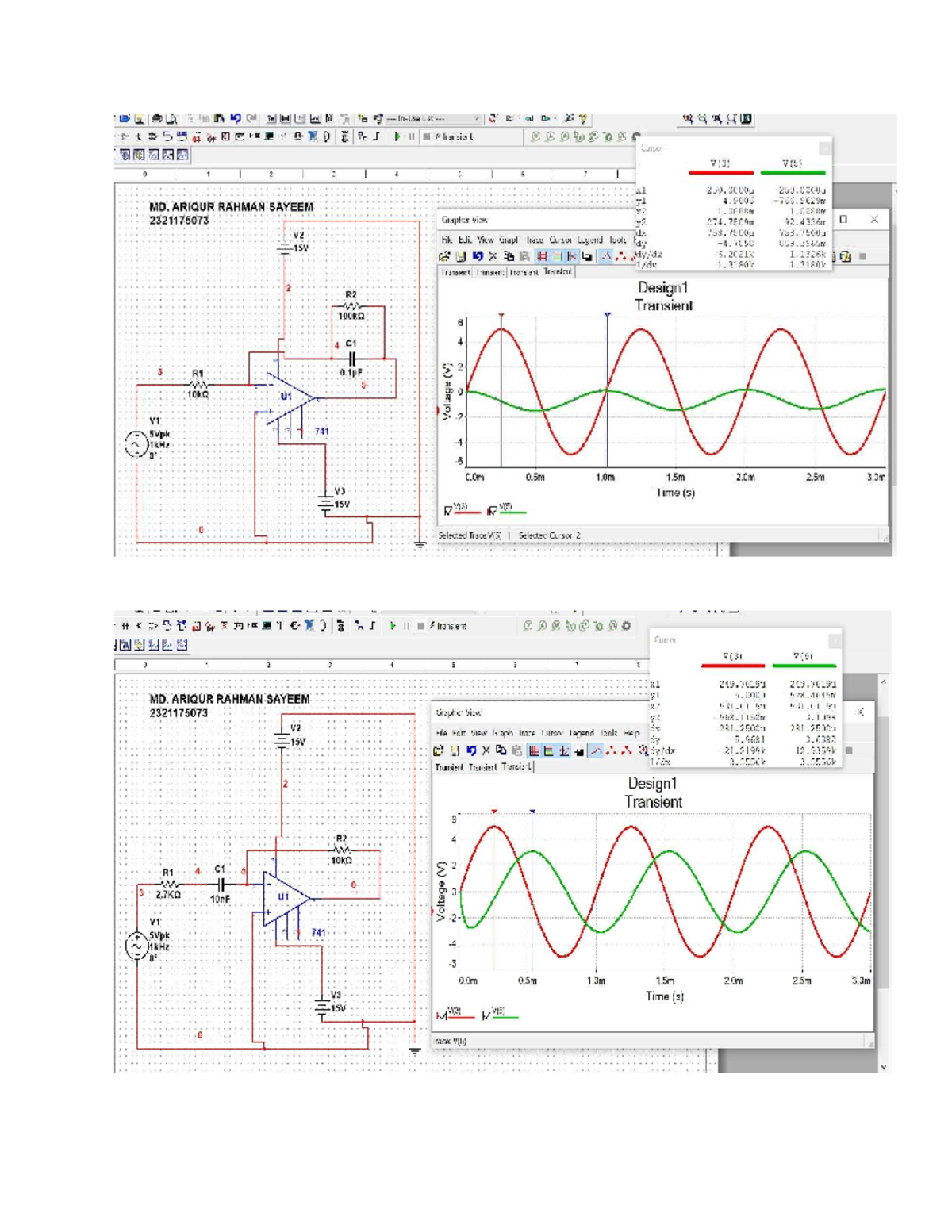Select resistor R1 2.7kΩ in bottom schematic
952x1232 pixels.
click(x=168, y=883)
